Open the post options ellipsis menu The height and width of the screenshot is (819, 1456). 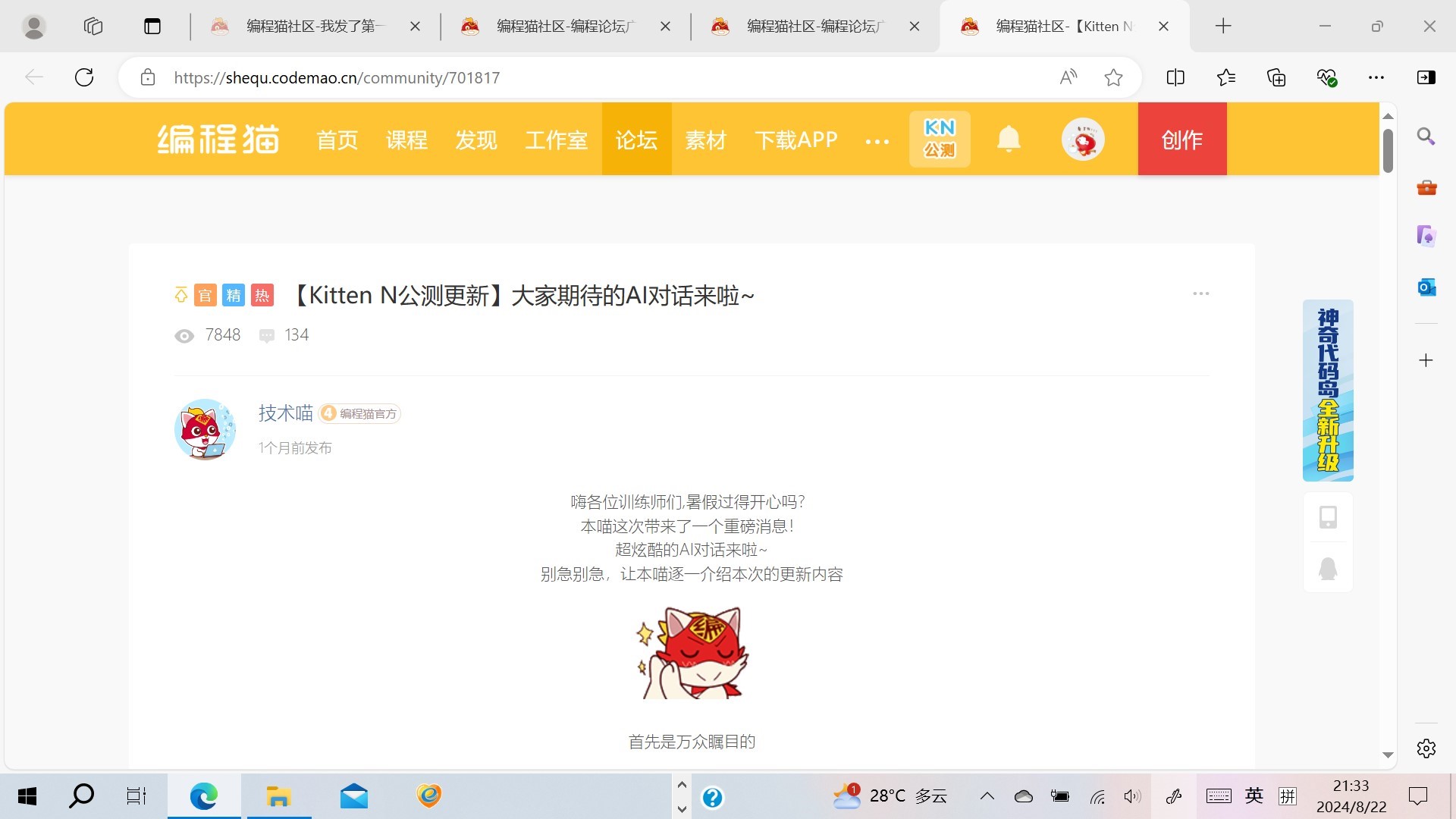pyautogui.click(x=1201, y=293)
